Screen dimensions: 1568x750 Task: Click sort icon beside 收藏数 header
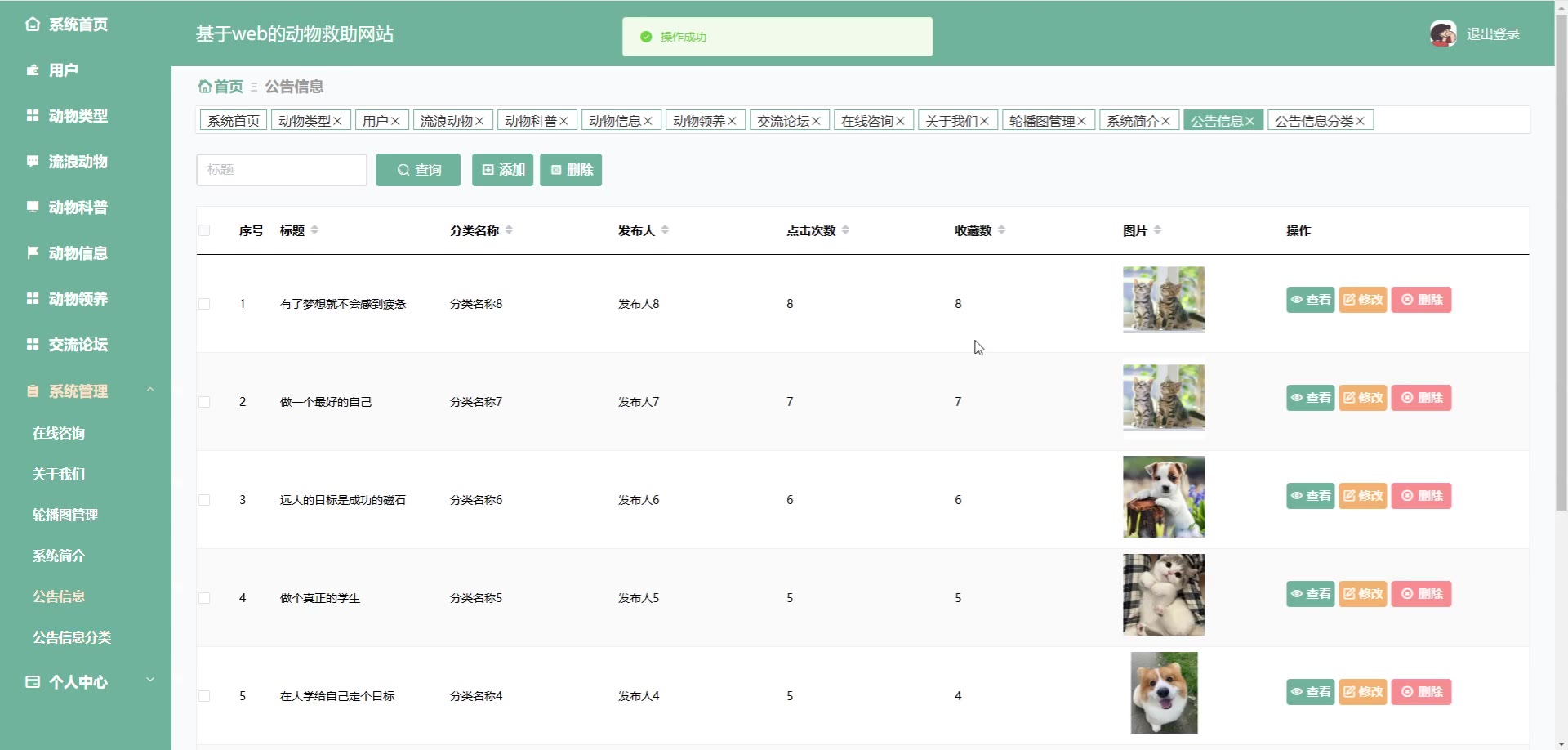click(1001, 230)
